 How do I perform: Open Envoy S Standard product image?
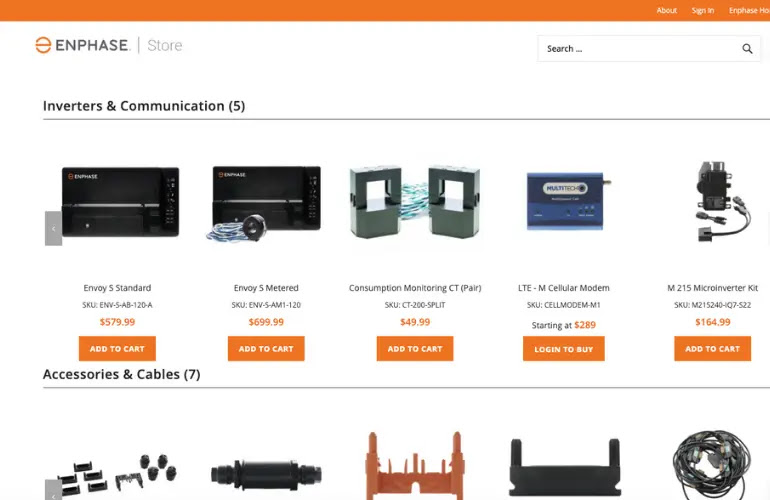coord(120,202)
